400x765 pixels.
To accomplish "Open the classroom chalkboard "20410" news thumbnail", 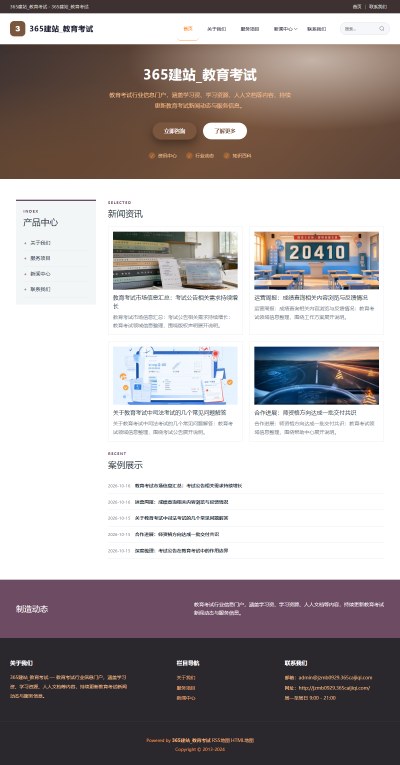I will 317,261.
